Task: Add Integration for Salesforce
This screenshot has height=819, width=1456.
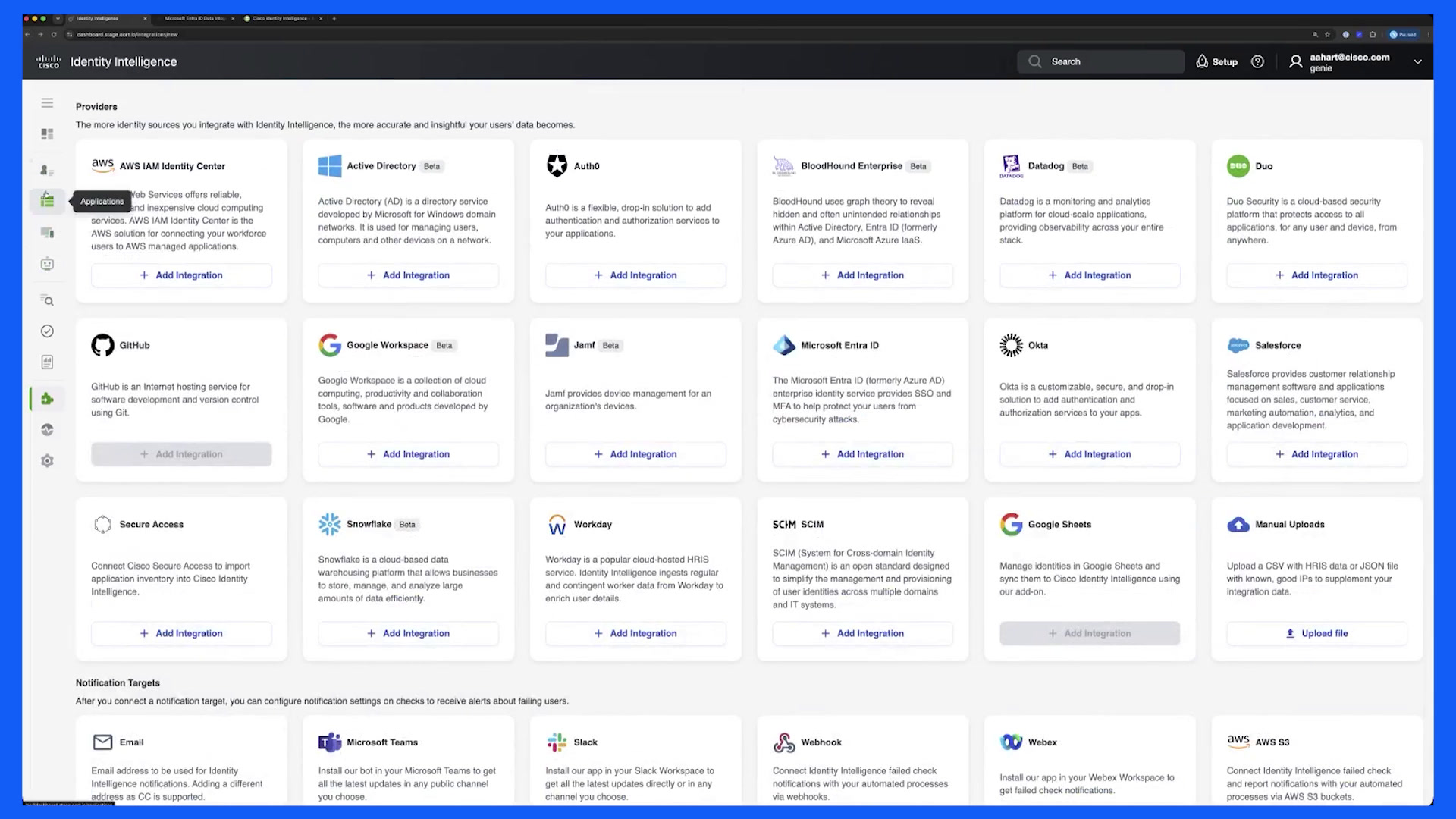Action: 1316,454
